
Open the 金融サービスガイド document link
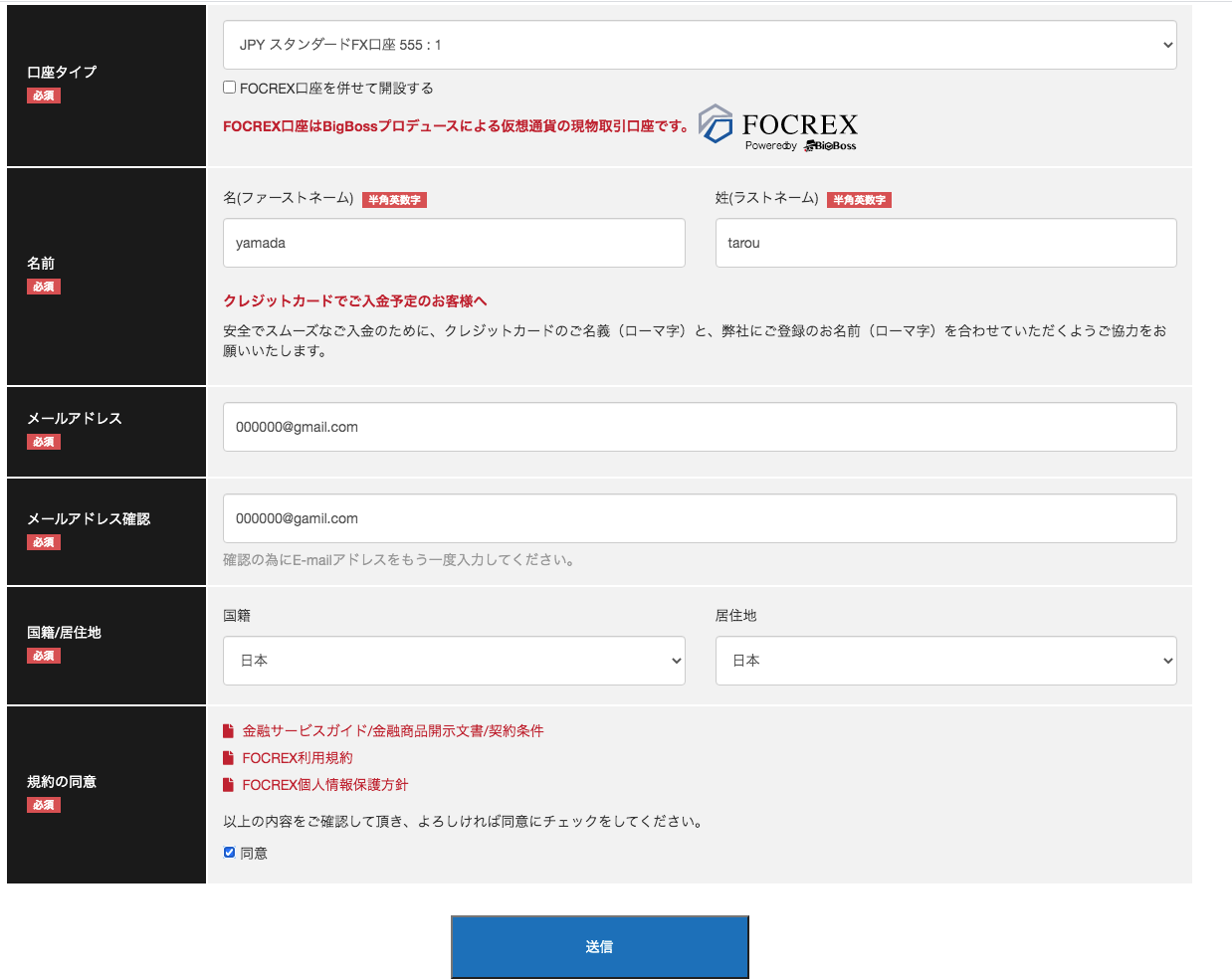[393, 731]
